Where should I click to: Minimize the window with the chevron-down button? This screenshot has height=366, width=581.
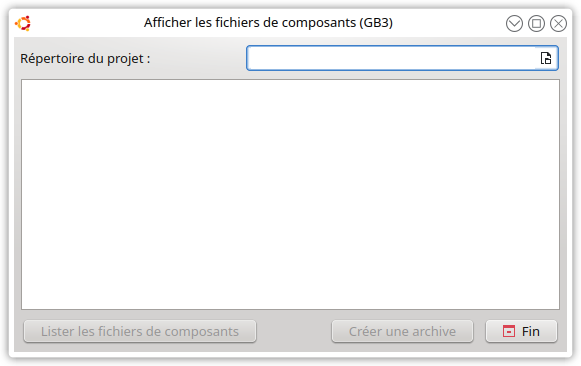(514, 24)
